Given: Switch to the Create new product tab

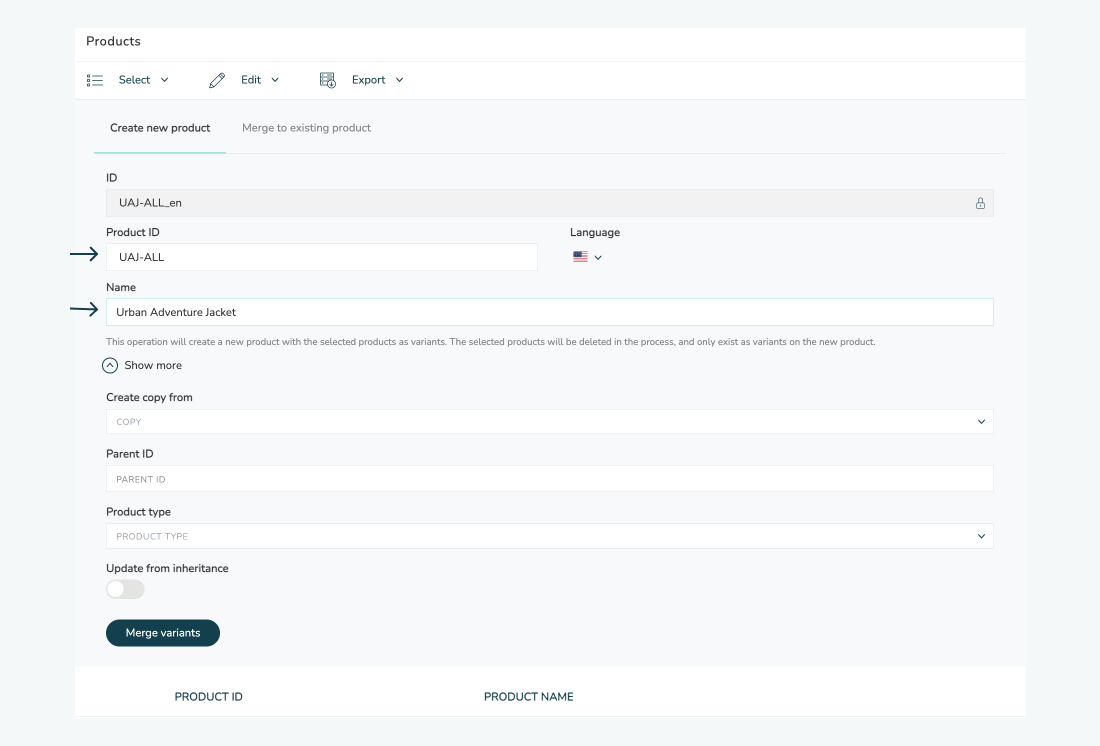Looking at the screenshot, I should click(x=160, y=128).
